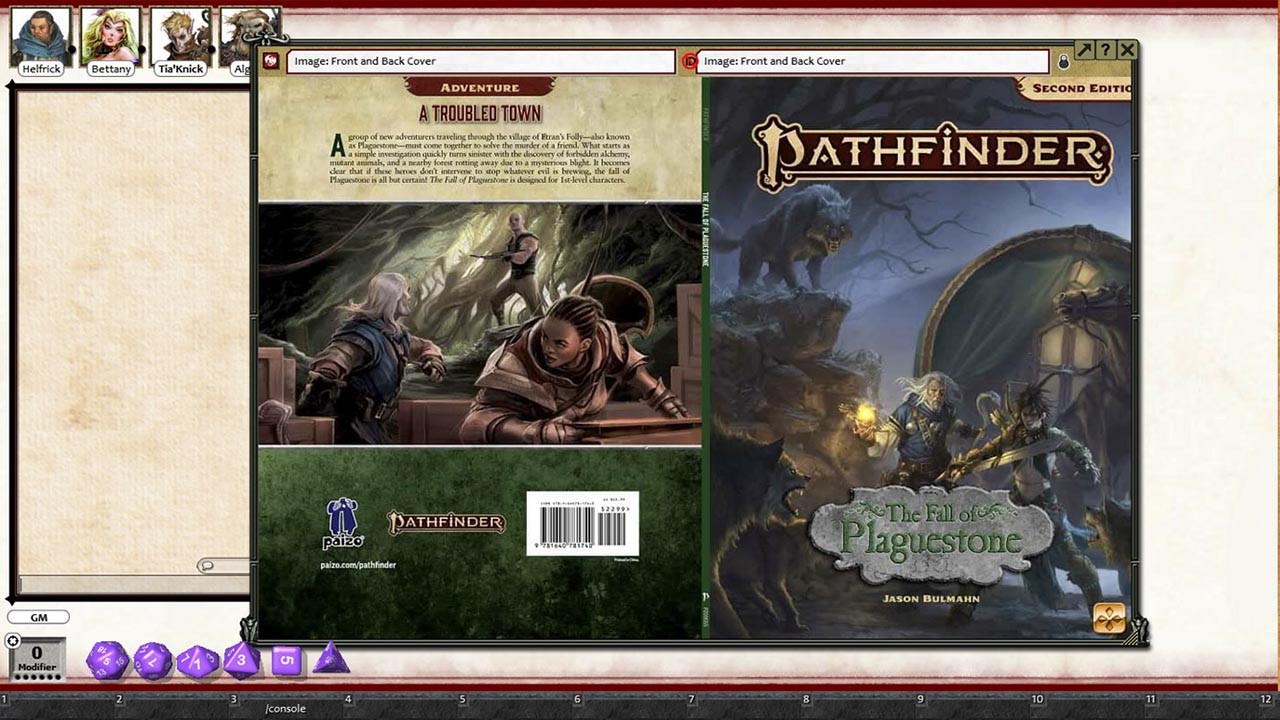Toggle the red ID marker on the image title

coord(689,61)
